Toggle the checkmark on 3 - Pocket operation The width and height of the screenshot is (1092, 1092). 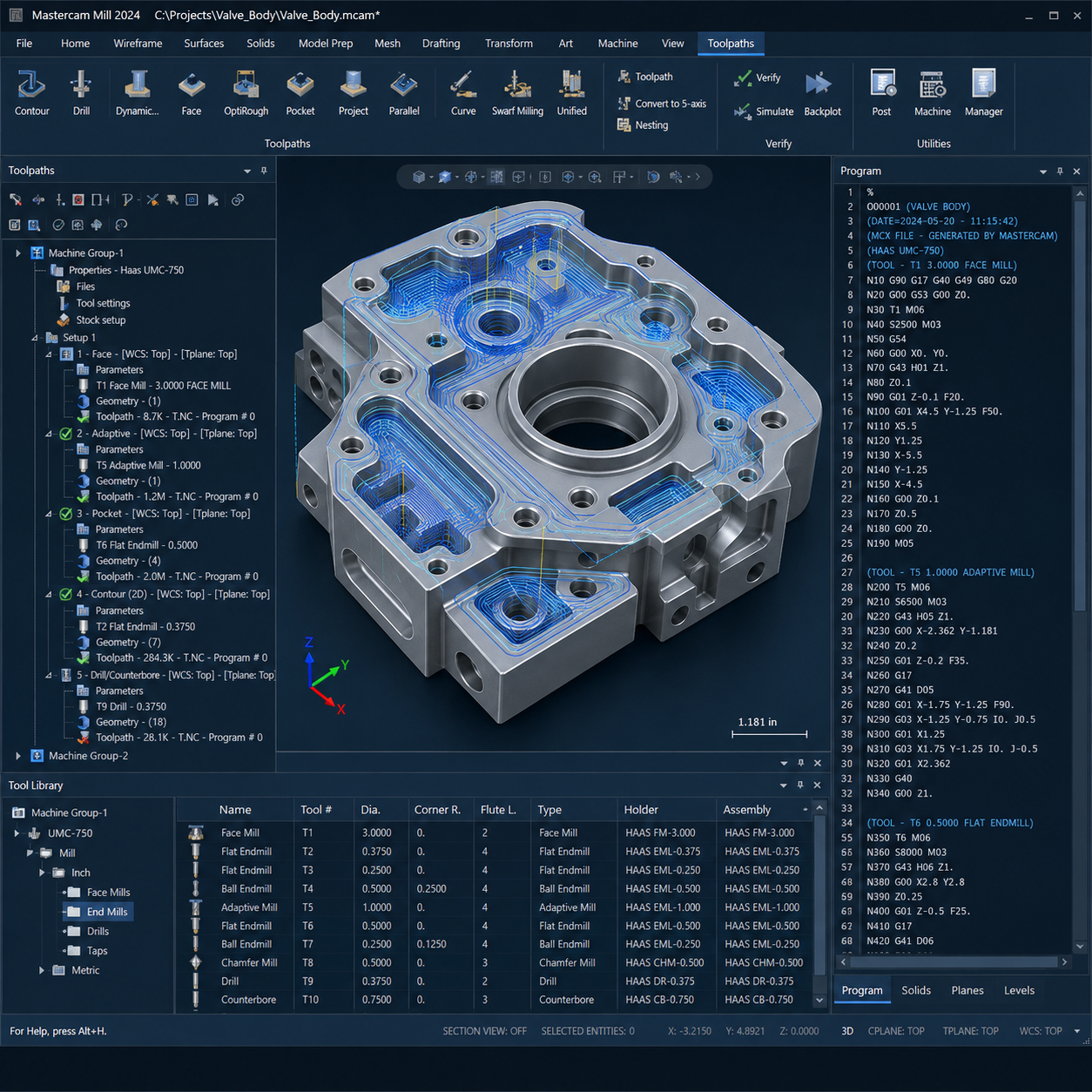pos(66,514)
